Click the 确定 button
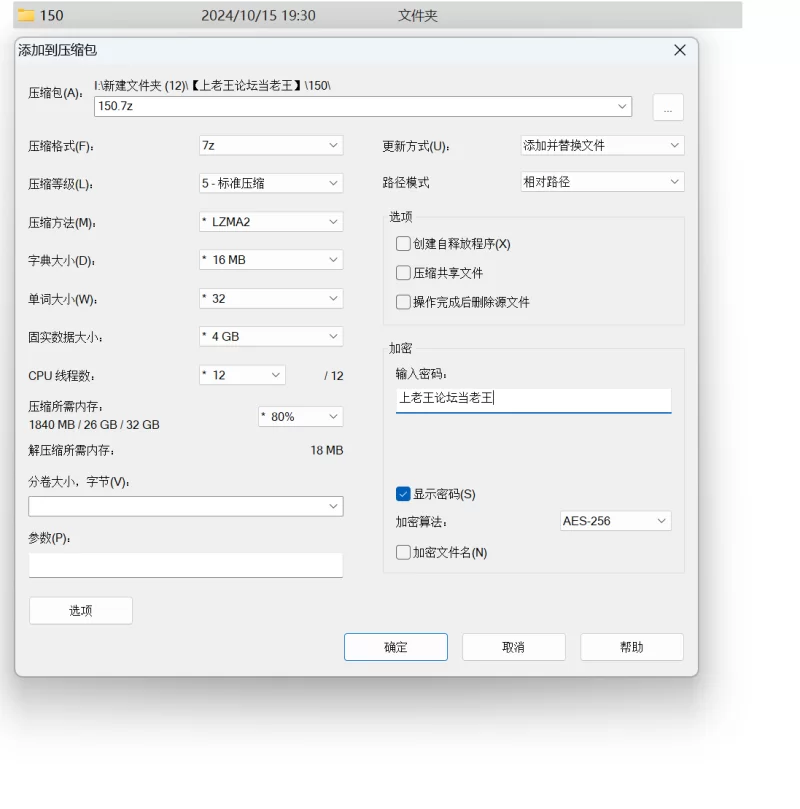This screenshot has height=809, width=800. tap(396, 647)
